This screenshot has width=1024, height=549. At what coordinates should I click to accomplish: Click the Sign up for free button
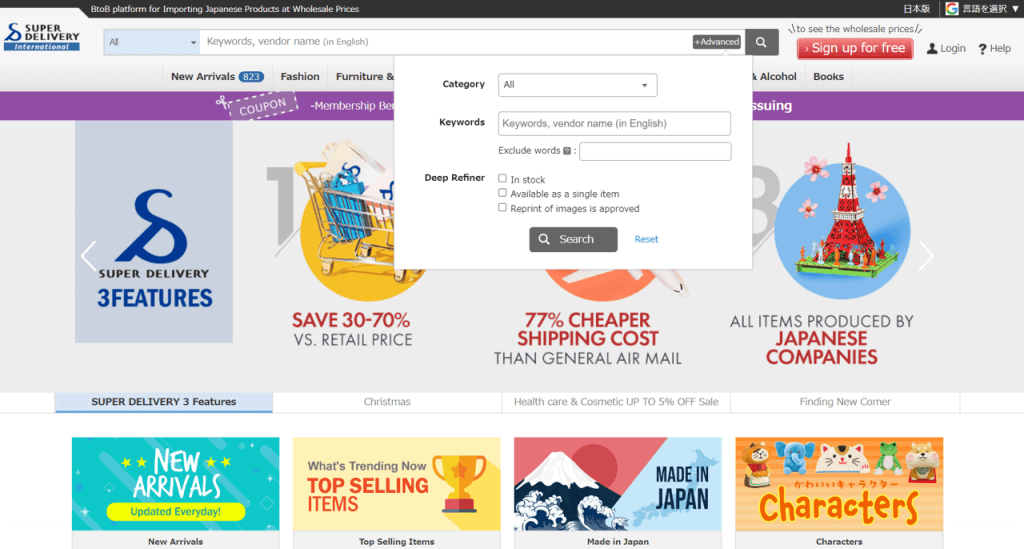(x=855, y=48)
